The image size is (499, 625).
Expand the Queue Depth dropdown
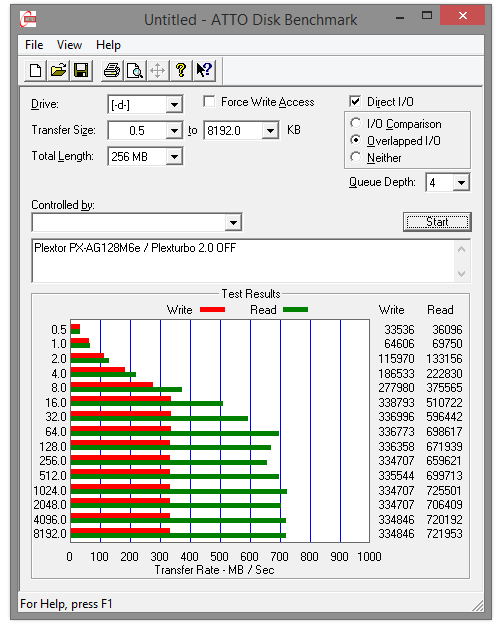(x=462, y=183)
